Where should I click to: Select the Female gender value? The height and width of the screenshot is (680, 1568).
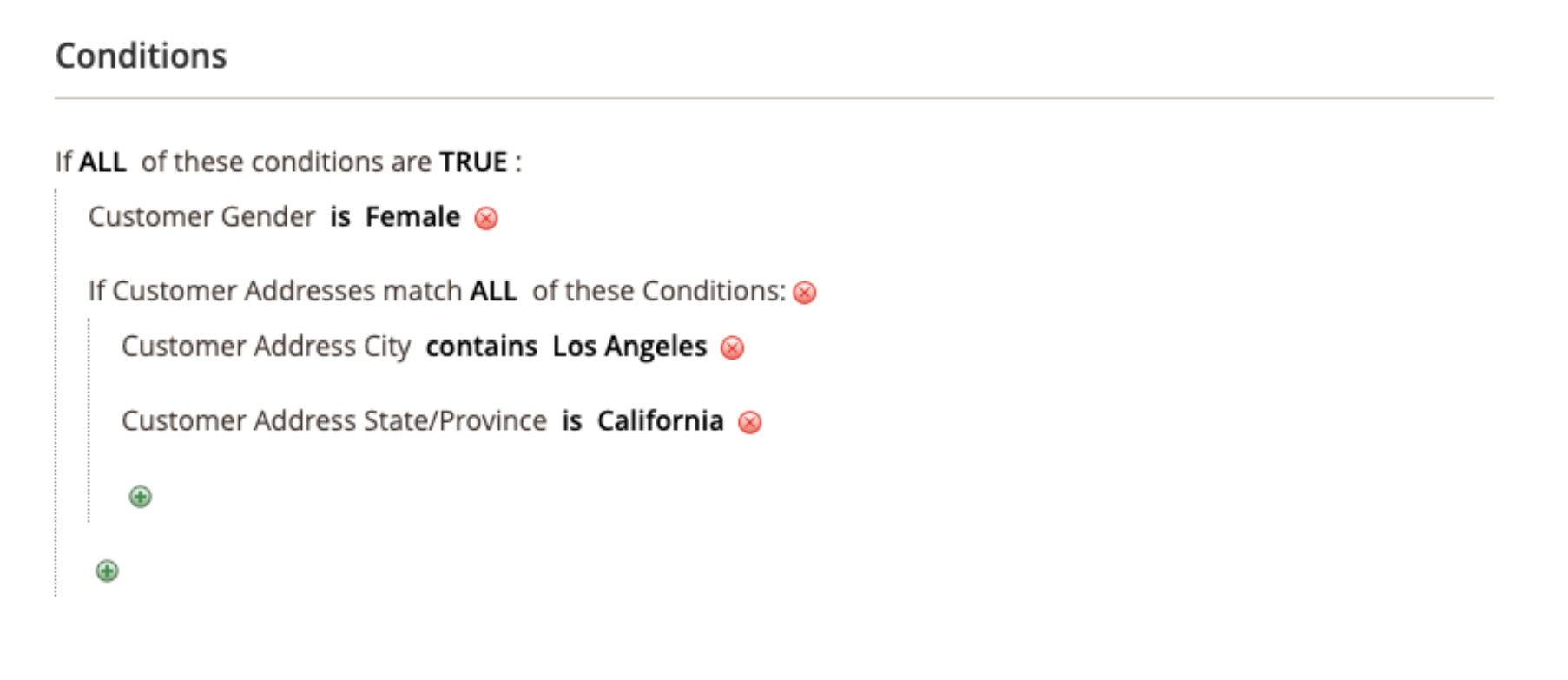point(412,217)
